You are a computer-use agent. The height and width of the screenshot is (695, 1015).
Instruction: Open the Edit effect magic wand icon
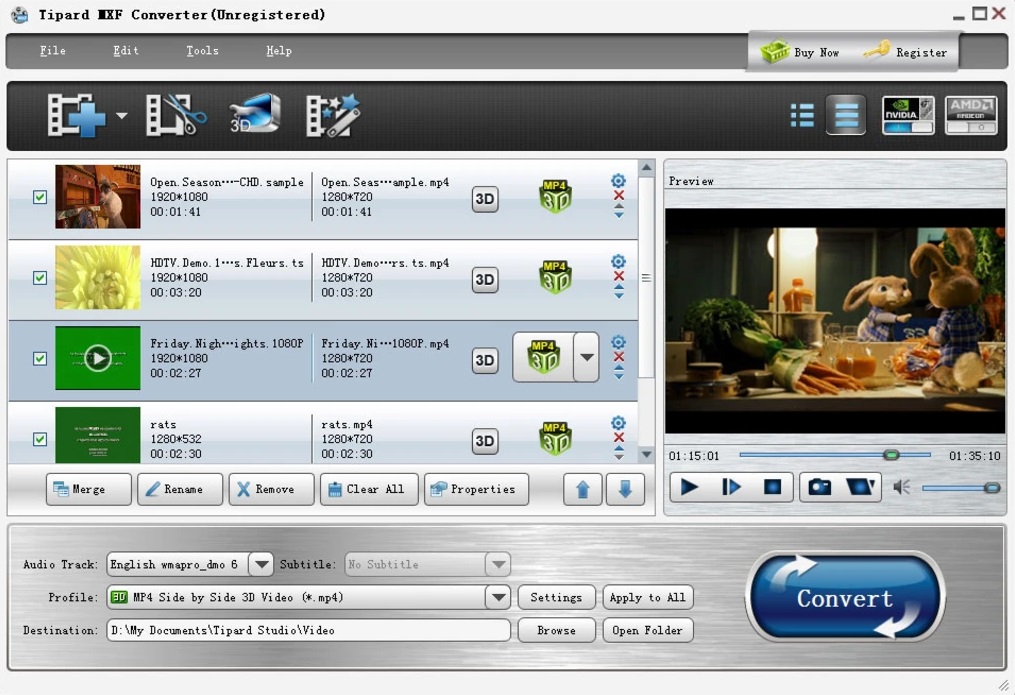point(333,115)
